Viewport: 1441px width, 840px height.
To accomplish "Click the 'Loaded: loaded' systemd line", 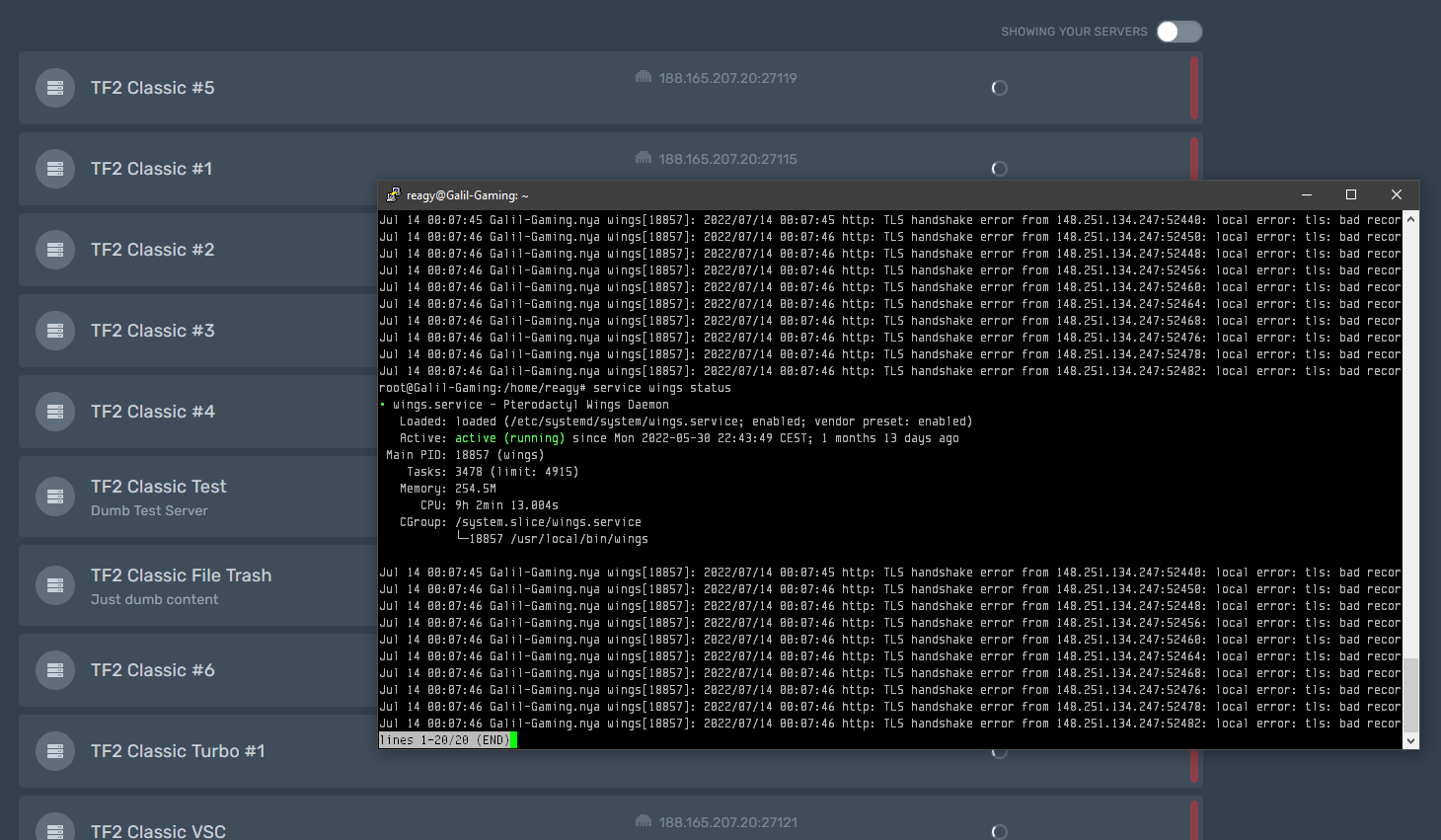I will click(x=686, y=421).
